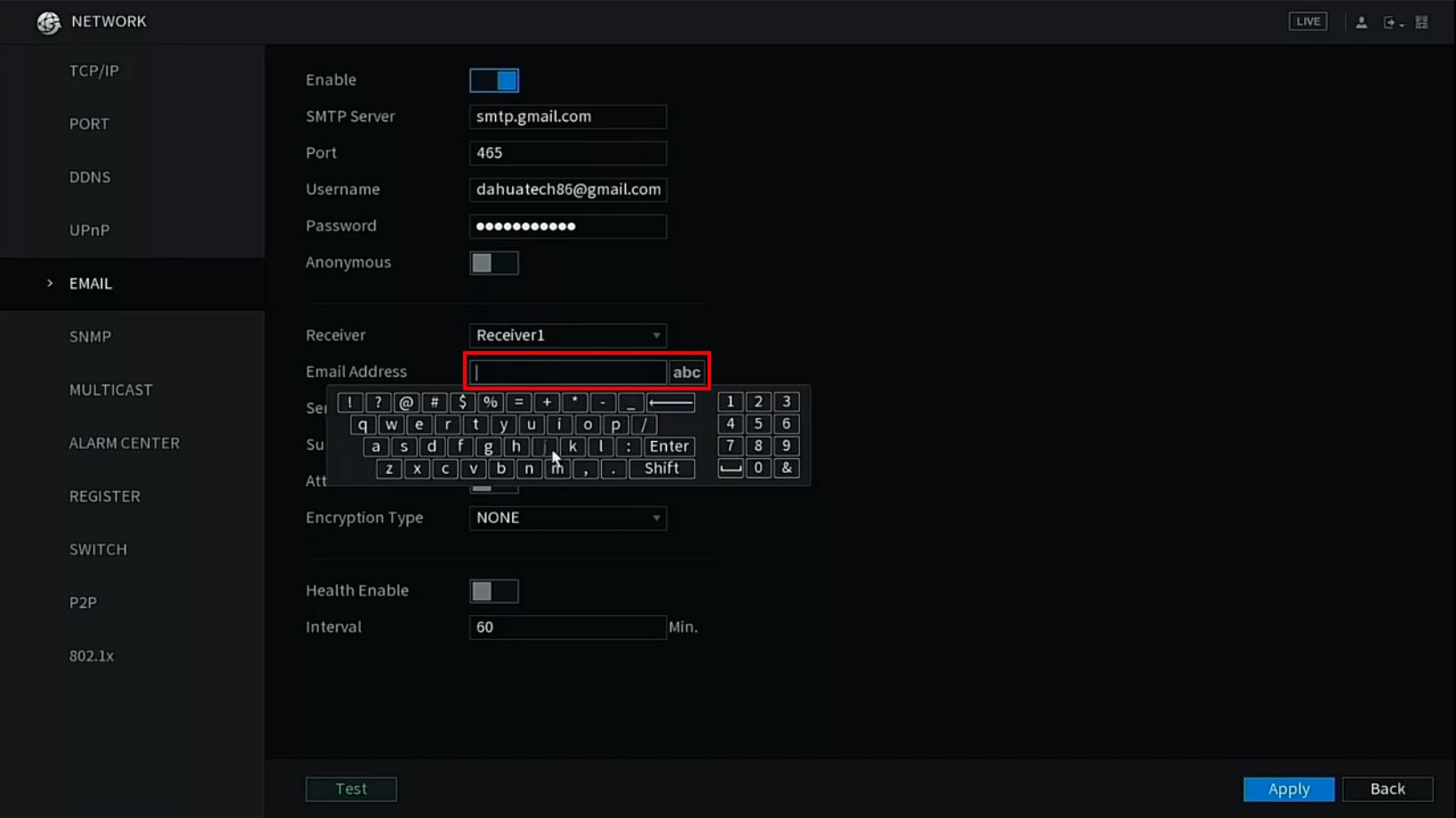The width and height of the screenshot is (1456, 818).
Task: Toggle the Health Enable switch
Action: click(494, 591)
